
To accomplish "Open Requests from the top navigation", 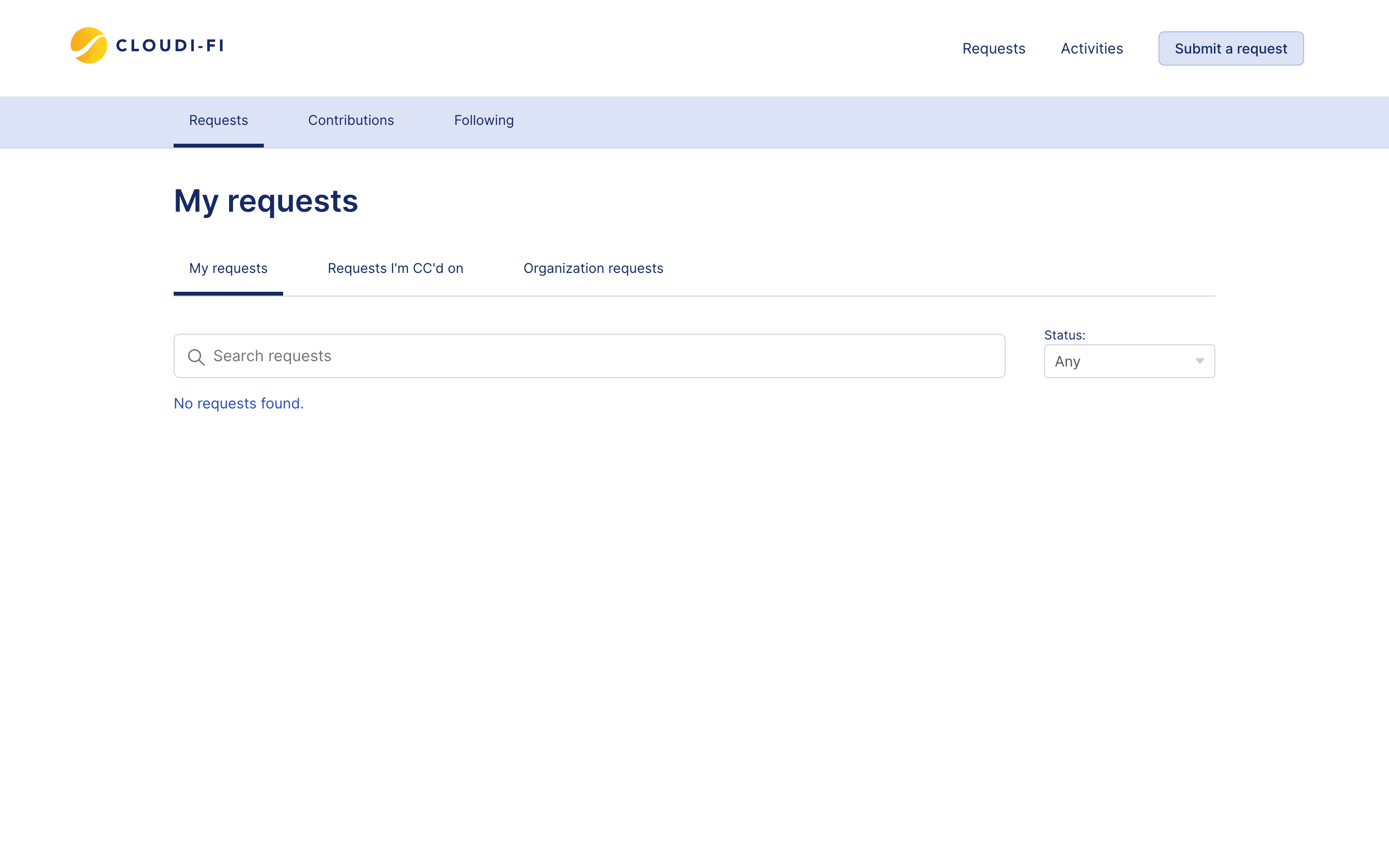I will click(x=994, y=48).
